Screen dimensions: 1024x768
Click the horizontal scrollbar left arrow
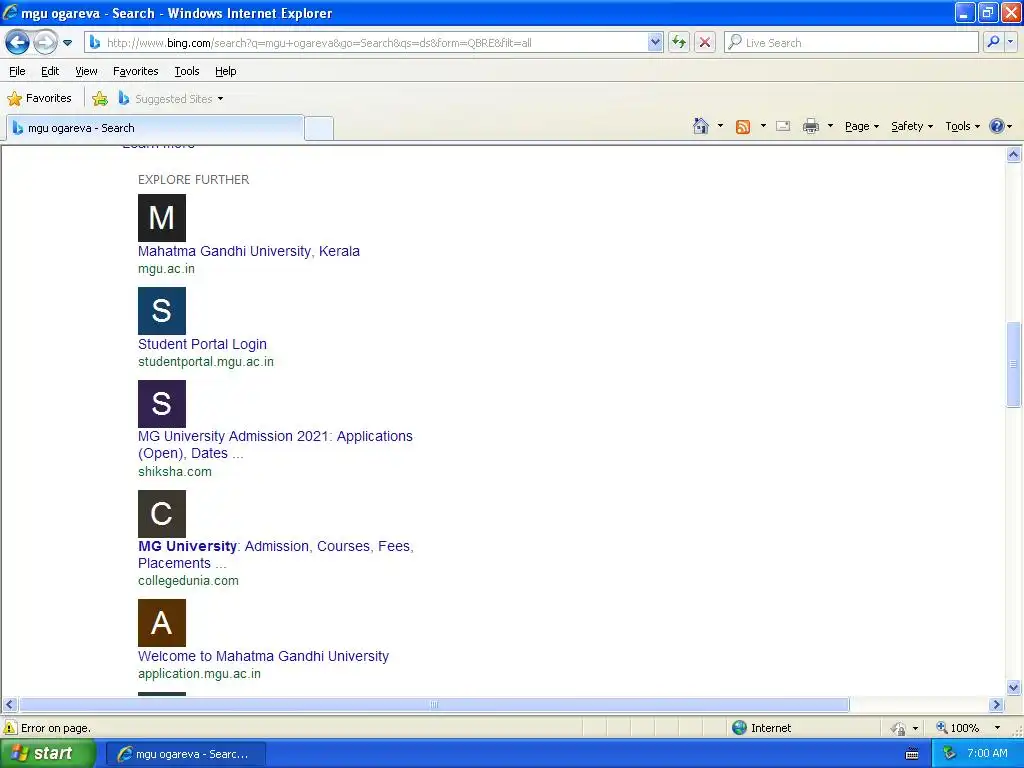point(9,705)
